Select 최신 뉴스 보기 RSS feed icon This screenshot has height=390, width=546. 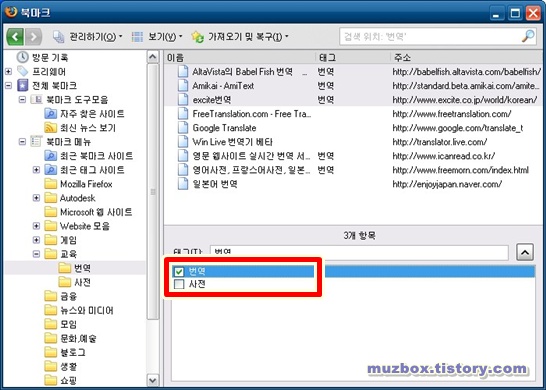tap(50, 127)
